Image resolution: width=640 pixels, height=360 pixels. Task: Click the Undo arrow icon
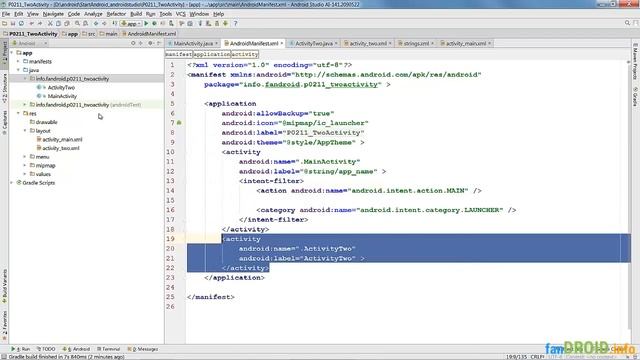[31, 24]
